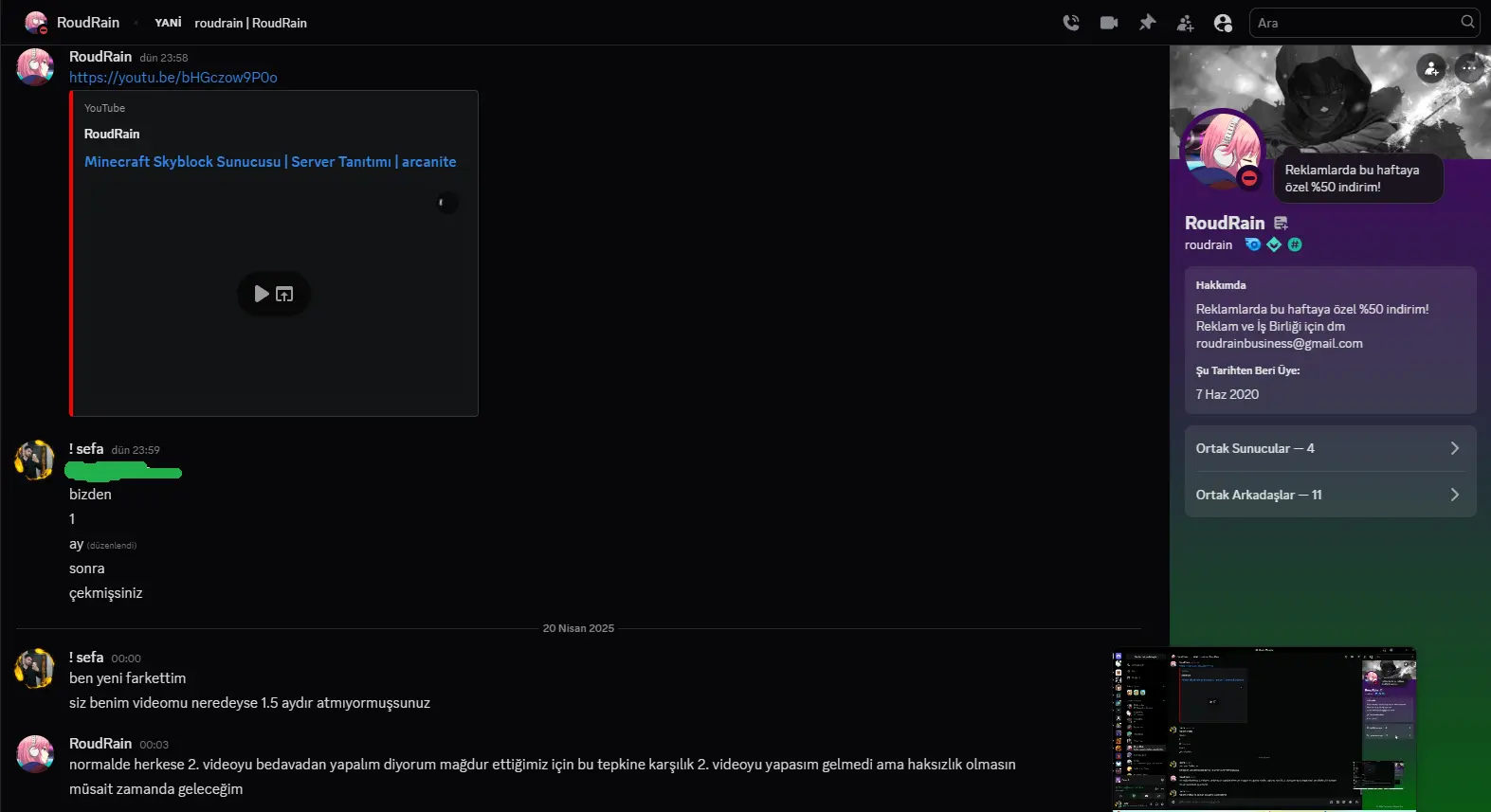This screenshot has height=812, width=1491.
Task: Click the YANİ label in header
Action: pos(168,23)
